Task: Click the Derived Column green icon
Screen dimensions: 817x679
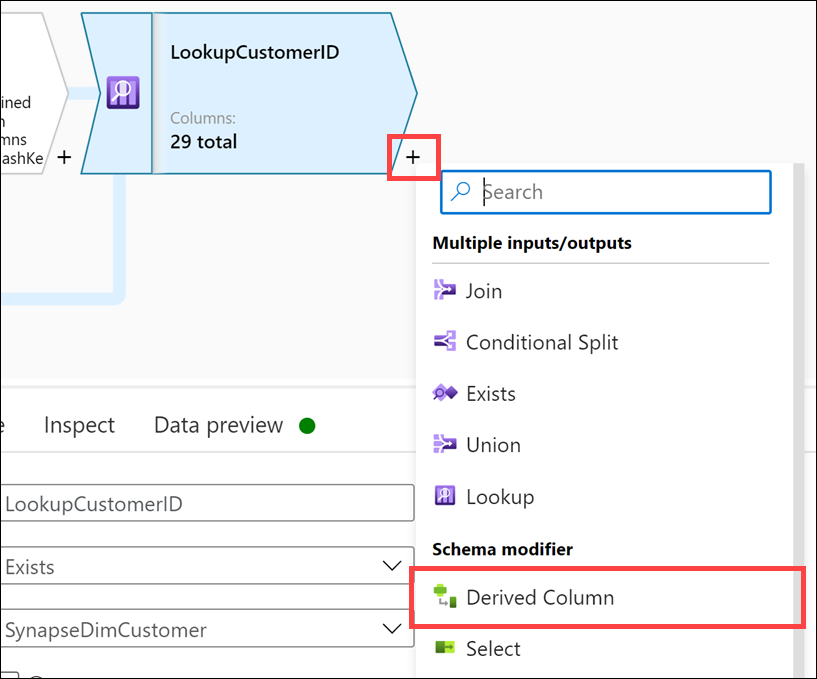Action: pyautogui.click(x=444, y=596)
